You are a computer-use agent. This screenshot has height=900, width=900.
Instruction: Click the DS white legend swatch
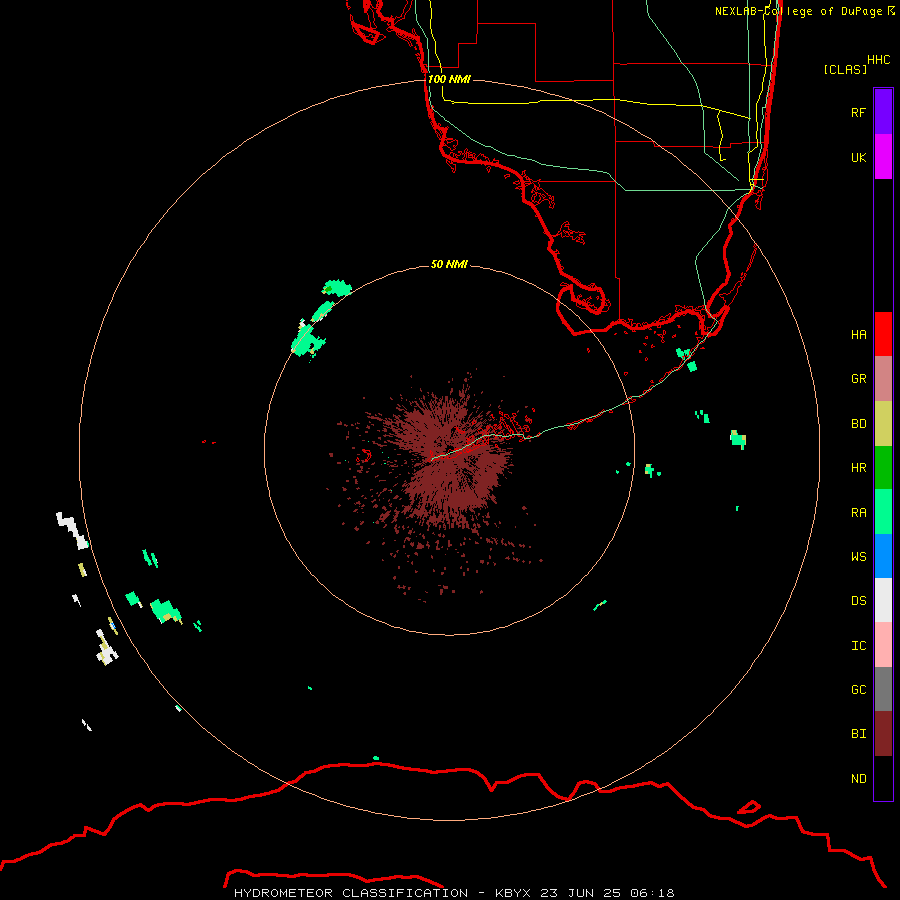click(883, 600)
